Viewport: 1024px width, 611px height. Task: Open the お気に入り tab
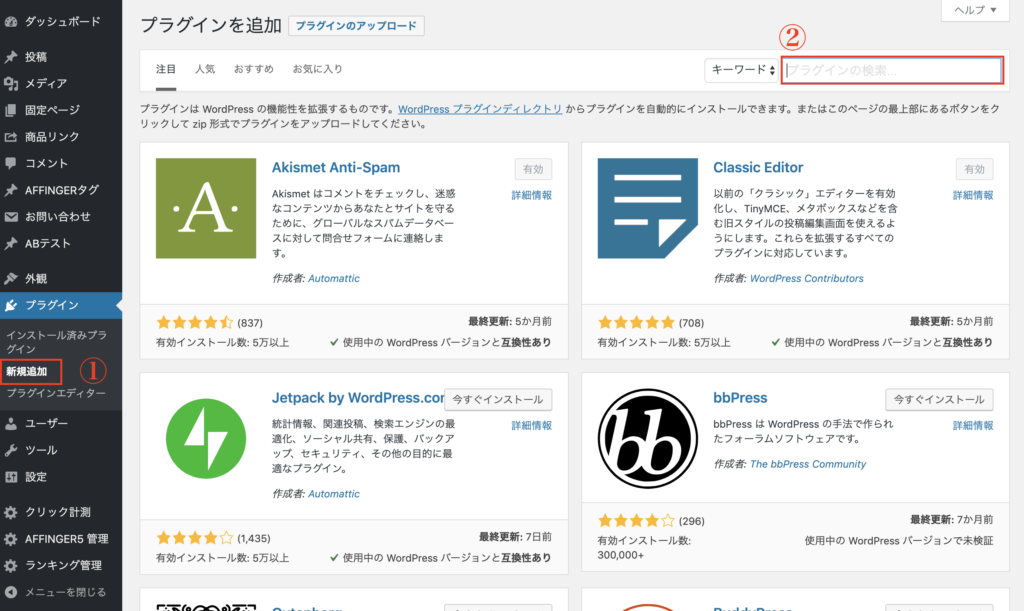tap(317, 70)
